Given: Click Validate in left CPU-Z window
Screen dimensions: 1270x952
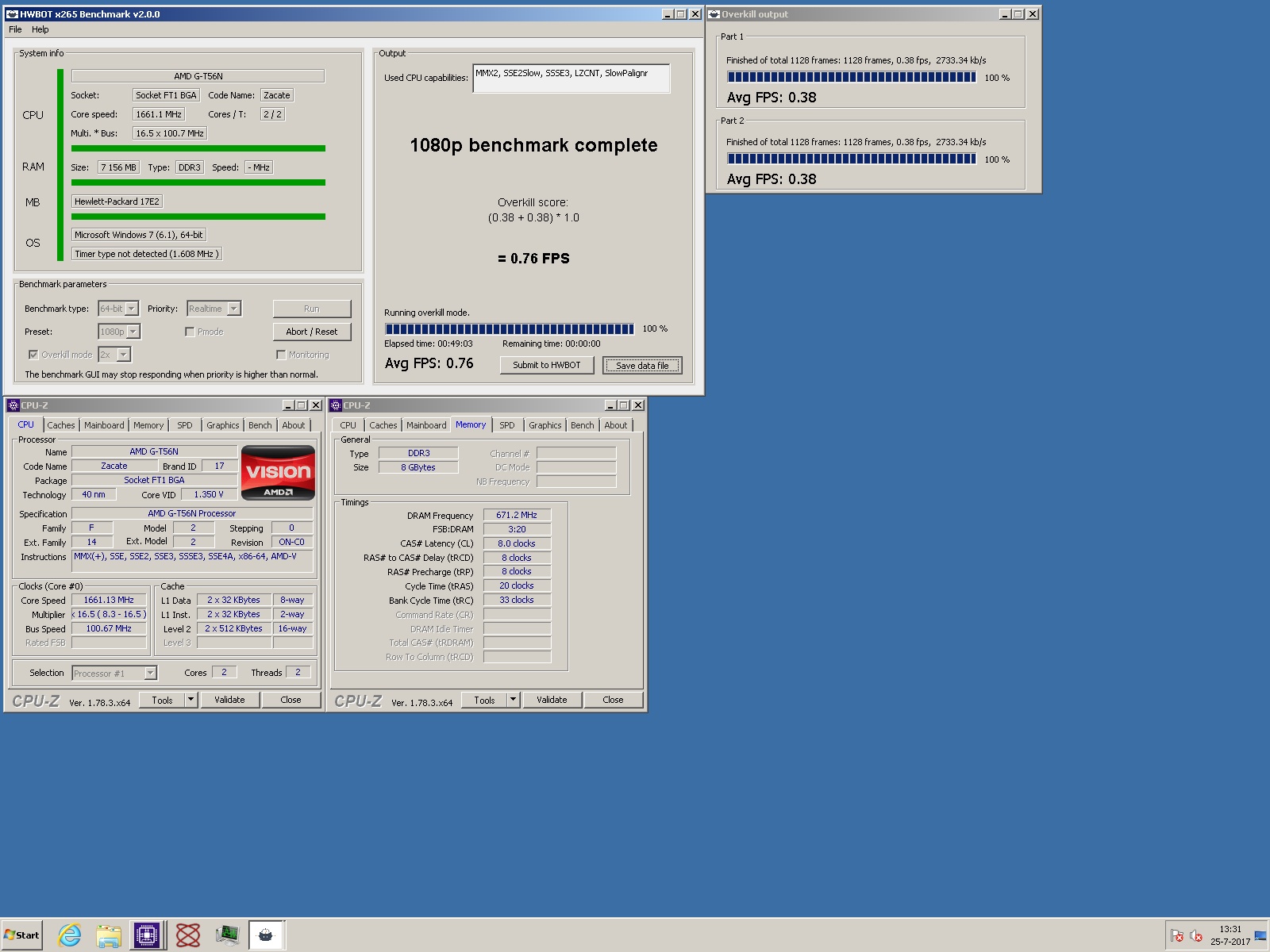Looking at the screenshot, I should pyautogui.click(x=229, y=700).
